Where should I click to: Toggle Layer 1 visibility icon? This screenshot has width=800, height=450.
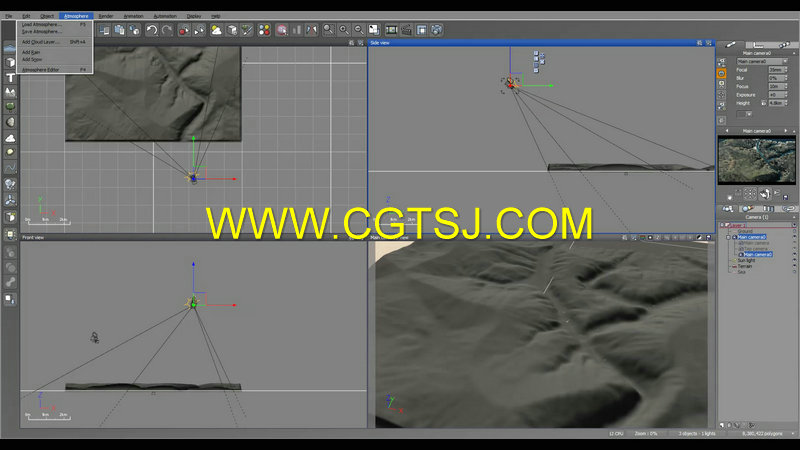(x=794, y=225)
